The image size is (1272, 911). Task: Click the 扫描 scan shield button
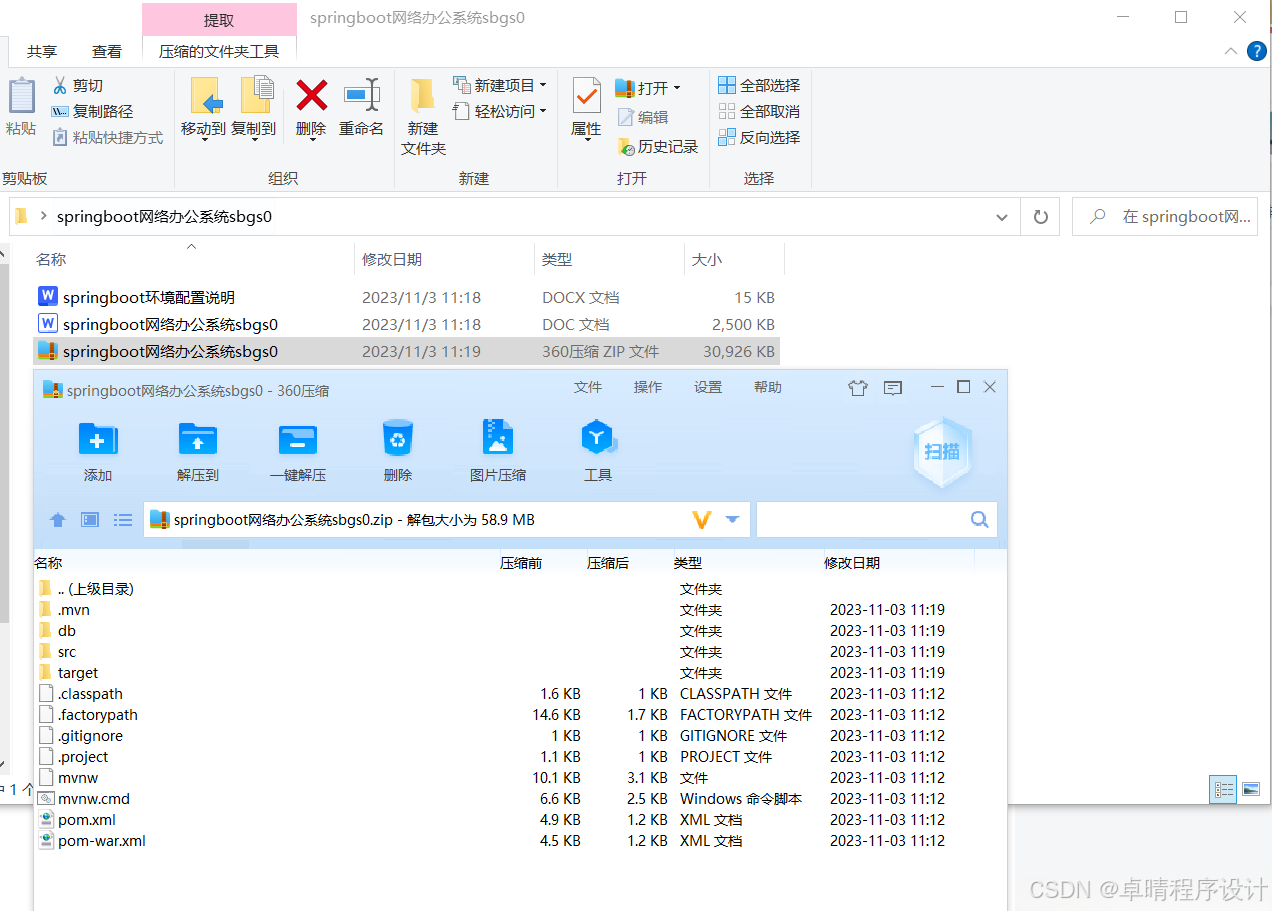tap(942, 452)
